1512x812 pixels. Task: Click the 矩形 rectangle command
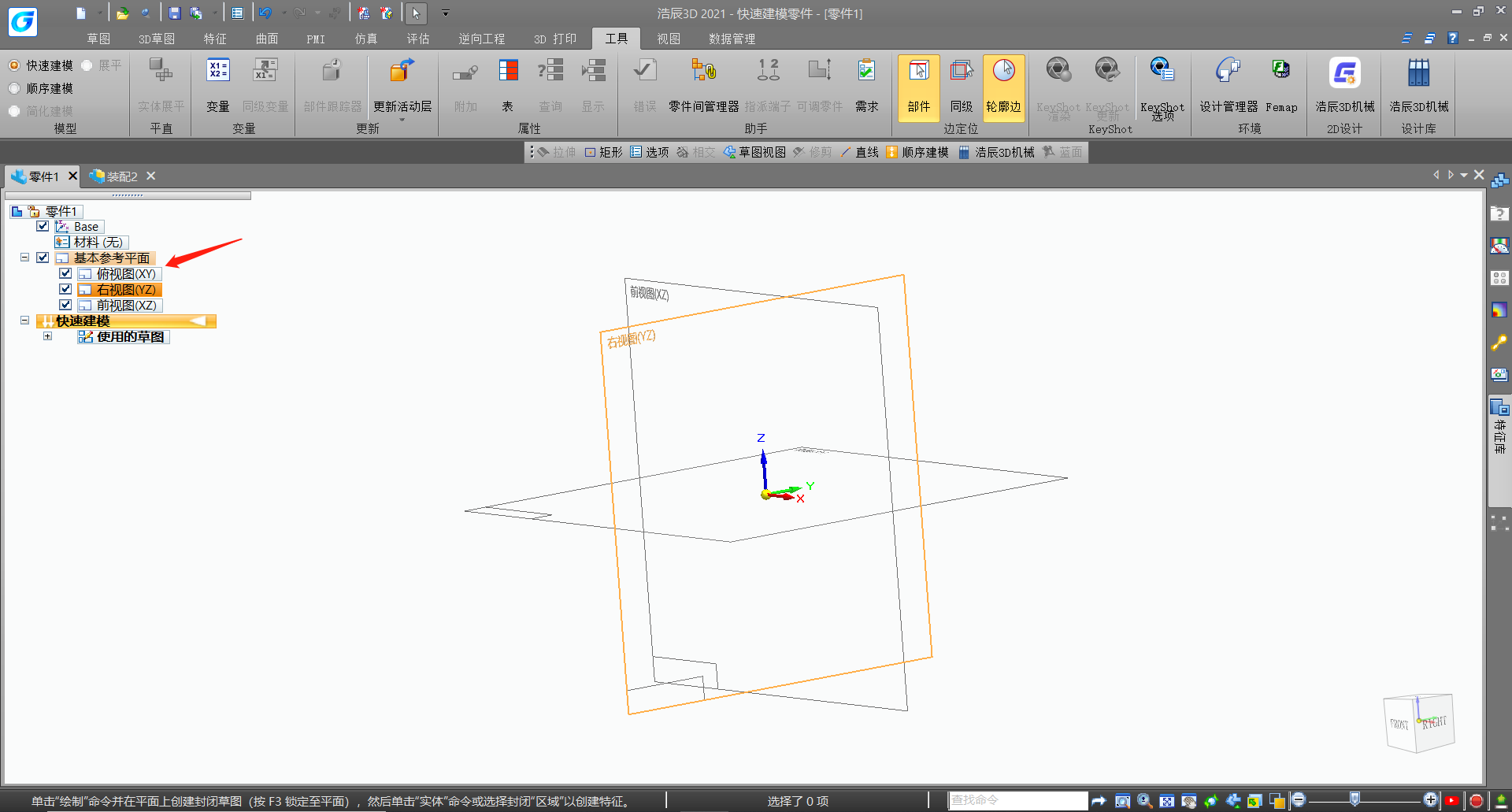coord(603,152)
